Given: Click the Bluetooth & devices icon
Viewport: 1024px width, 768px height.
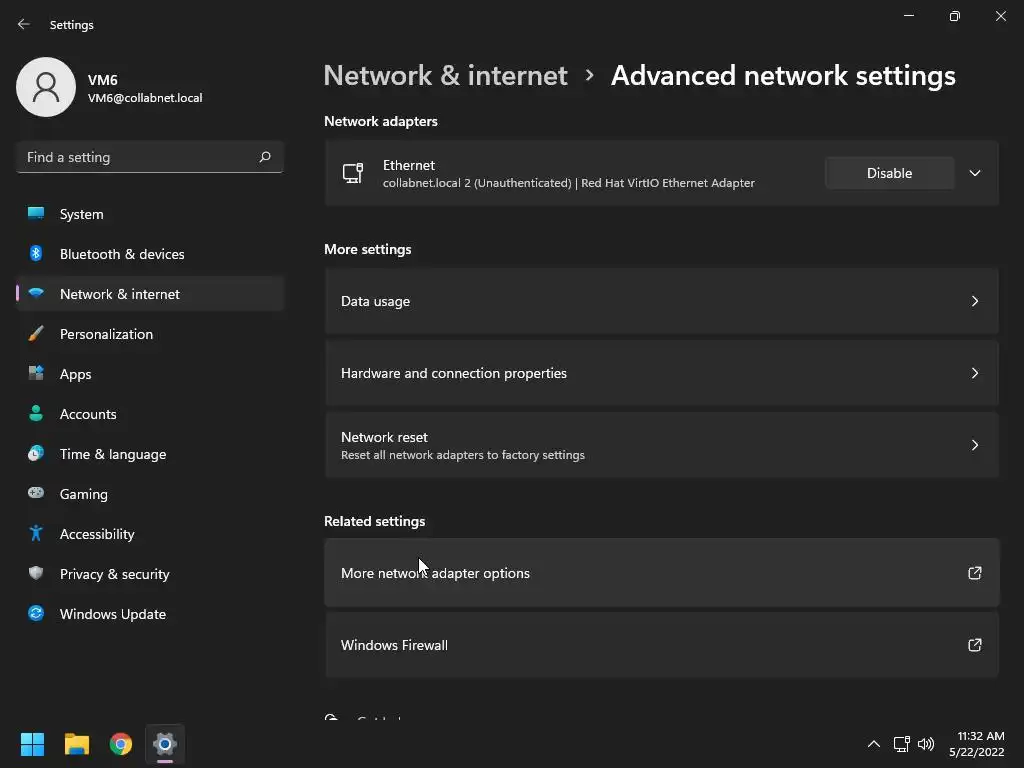Looking at the screenshot, I should [36, 254].
